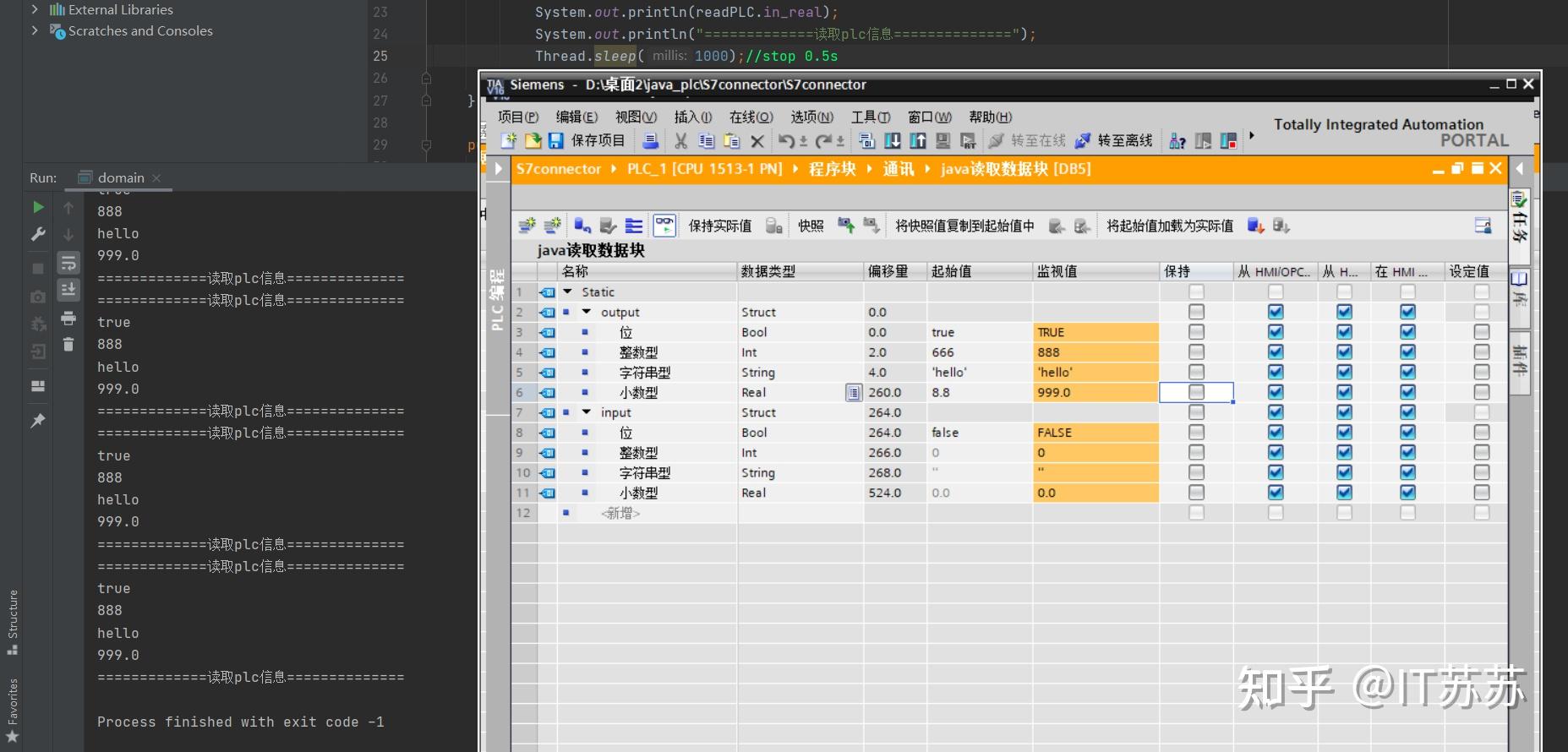
Task: Click start value 666 cell for output 整数型
Action: pyautogui.click(x=980, y=352)
